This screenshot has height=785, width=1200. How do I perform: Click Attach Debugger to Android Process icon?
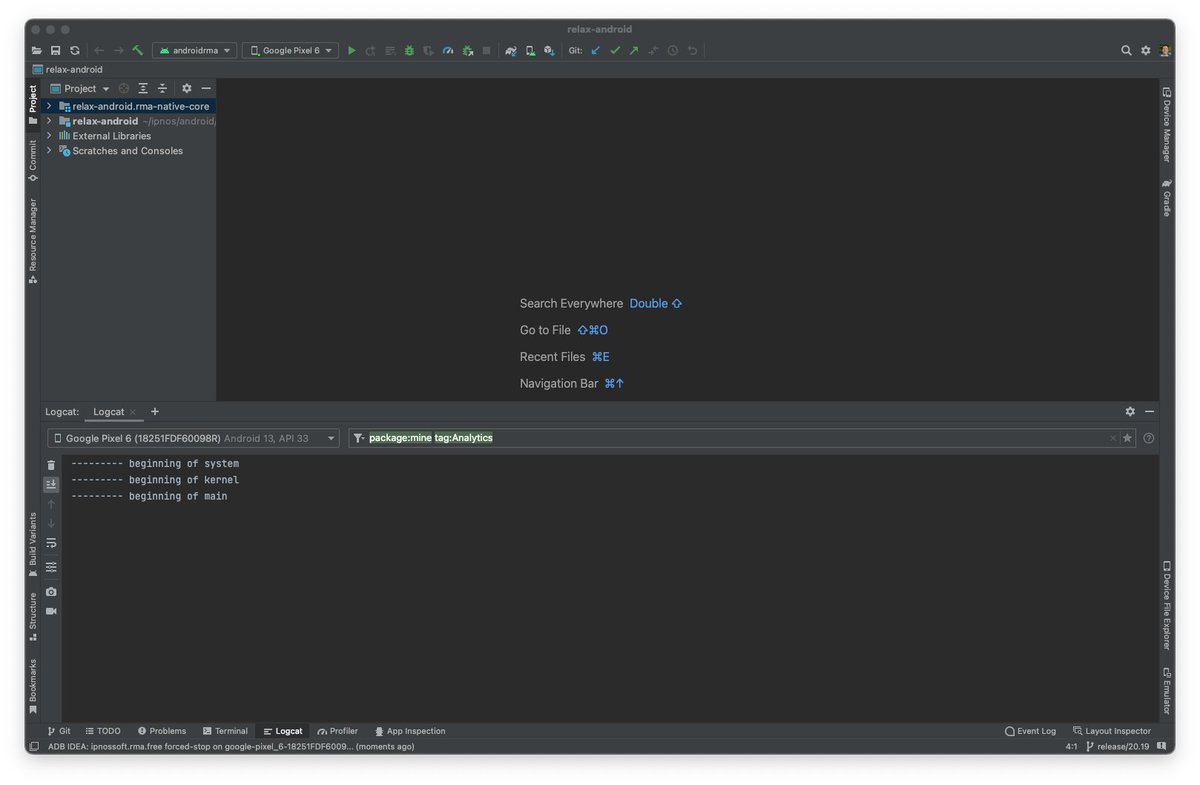tap(467, 50)
